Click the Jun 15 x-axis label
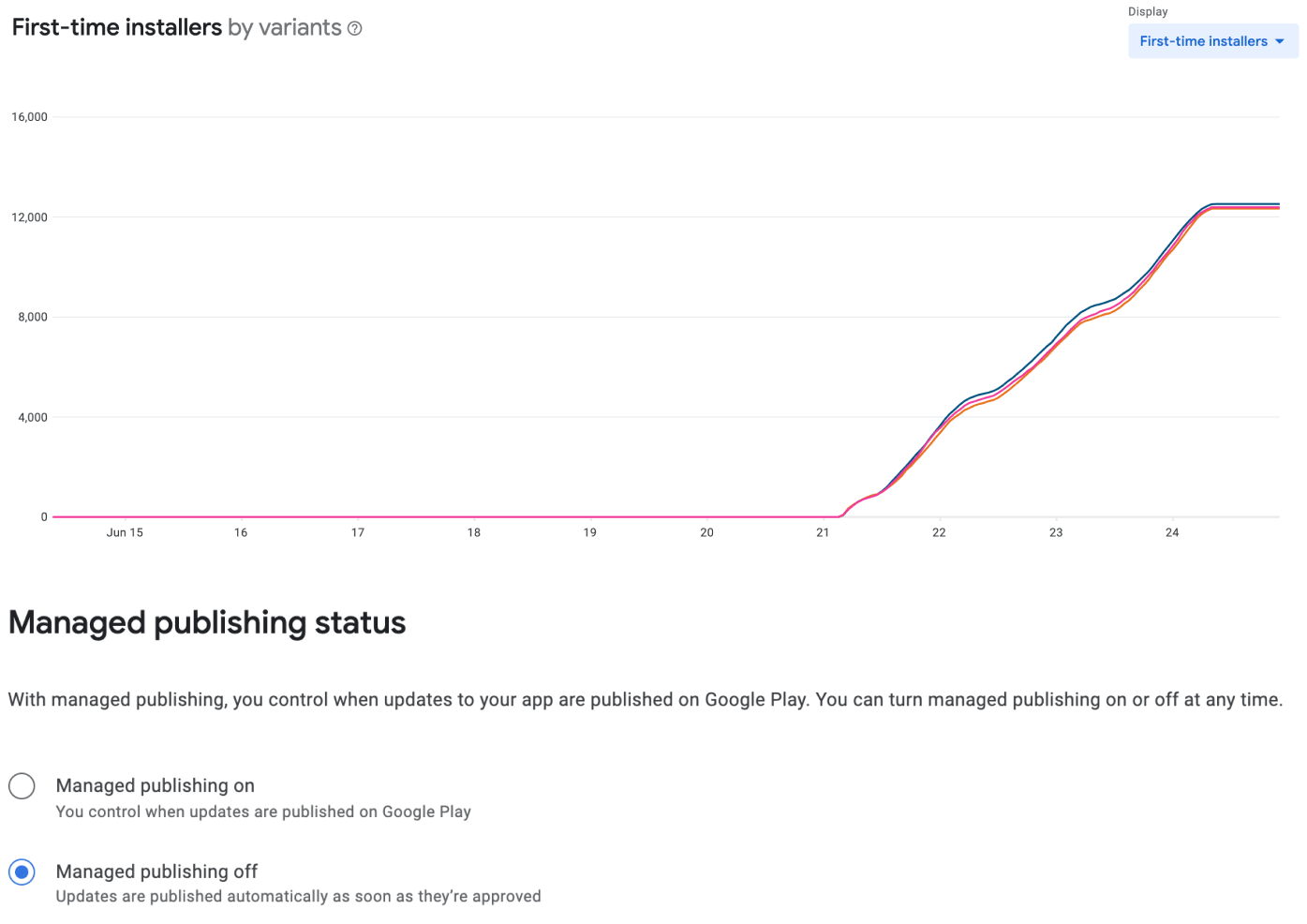 click(x=125, y=532)
